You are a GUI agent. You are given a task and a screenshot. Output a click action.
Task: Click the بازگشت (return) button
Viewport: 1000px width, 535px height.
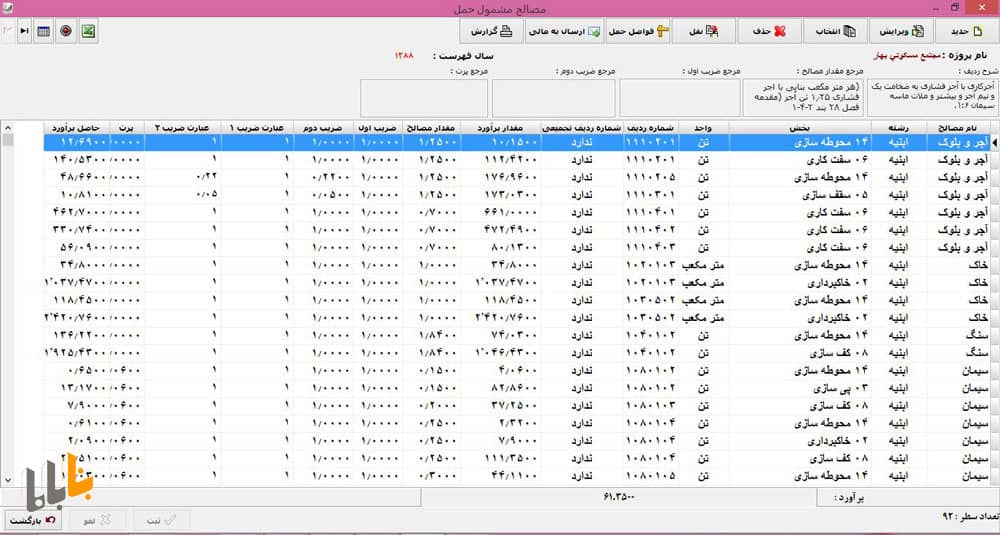[x=33, y=520]
